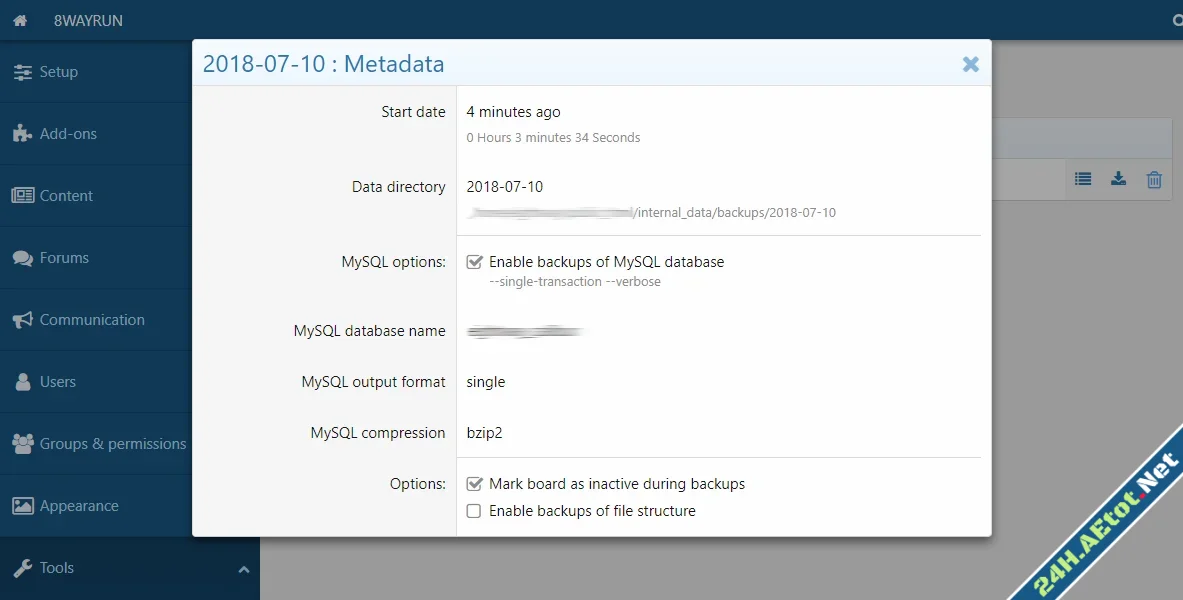Select the Setup sliders icon in sidebar
The width and height of the screenshot is (1183, 600).
pyautogui.click(x=24, y=71)
